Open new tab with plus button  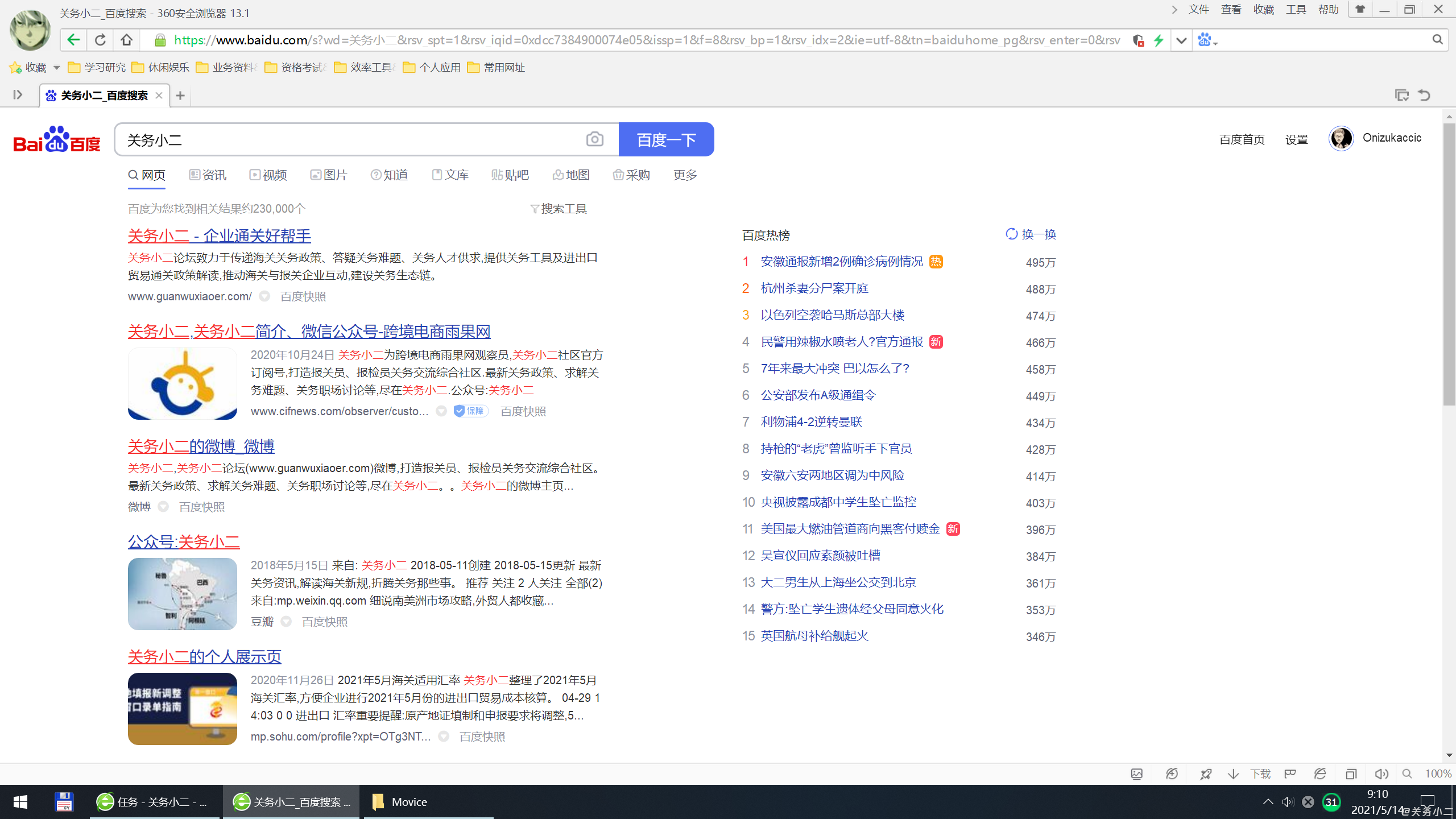[180, 96]
